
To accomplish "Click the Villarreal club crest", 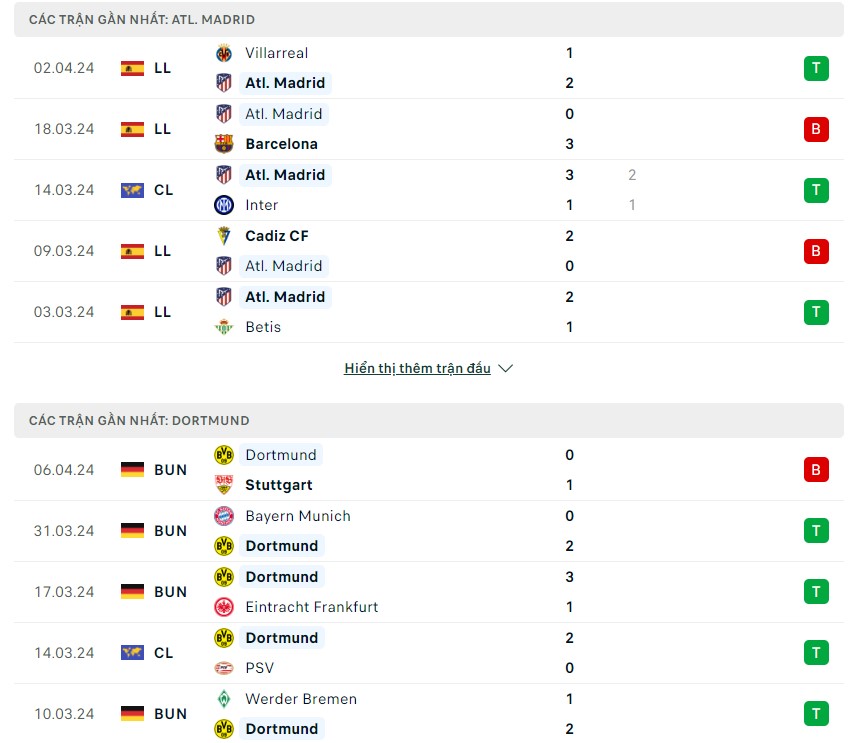I will click(225, 53).
